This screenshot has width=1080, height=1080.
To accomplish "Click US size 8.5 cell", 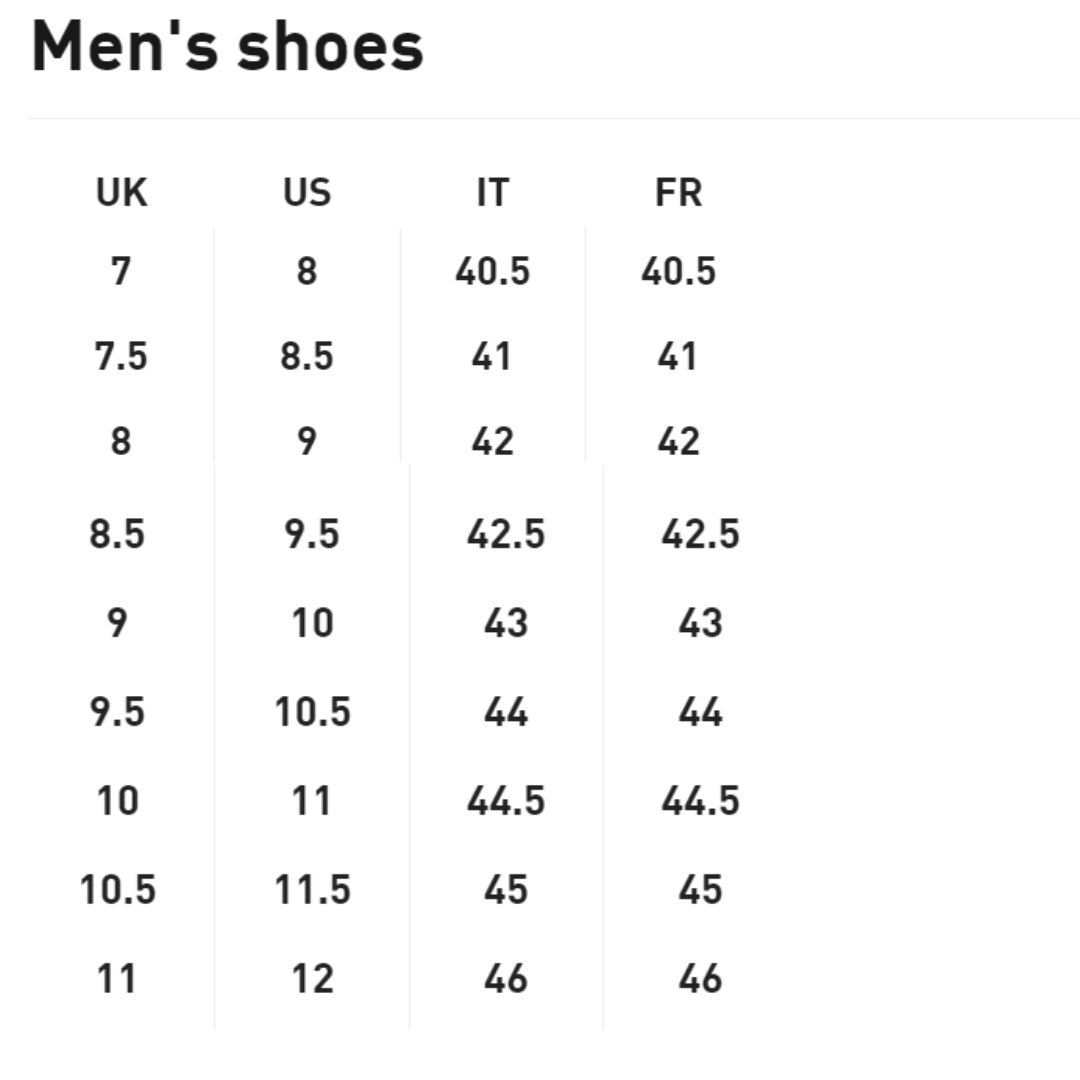I will pos(307,356).
